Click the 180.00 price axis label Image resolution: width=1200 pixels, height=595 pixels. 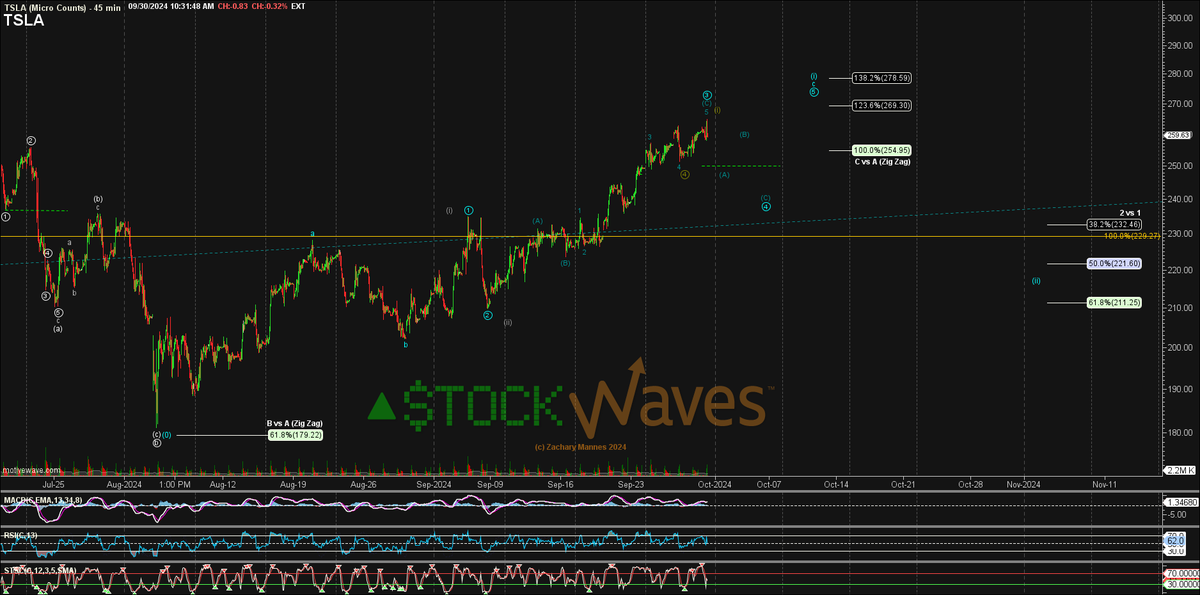[x=1179, y=433]
